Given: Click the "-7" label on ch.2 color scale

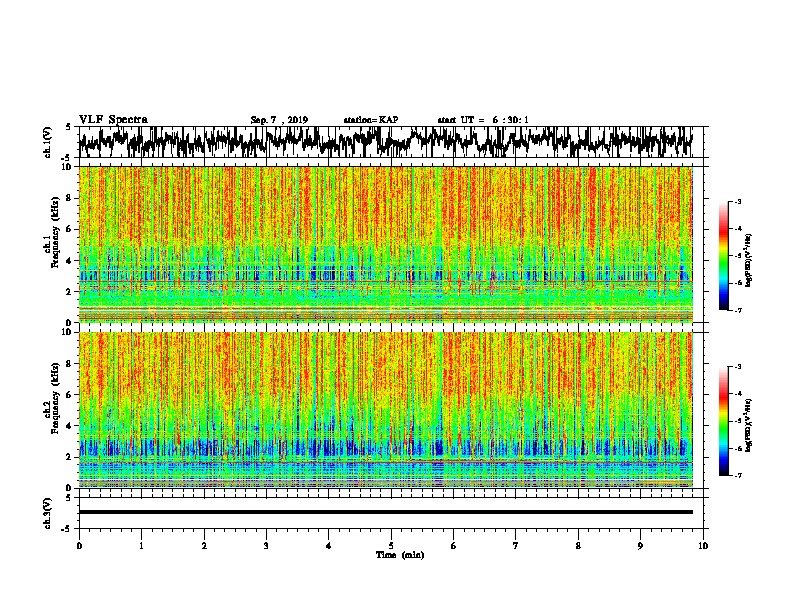Looking at the screenshot, I should (x=737, y=475).
